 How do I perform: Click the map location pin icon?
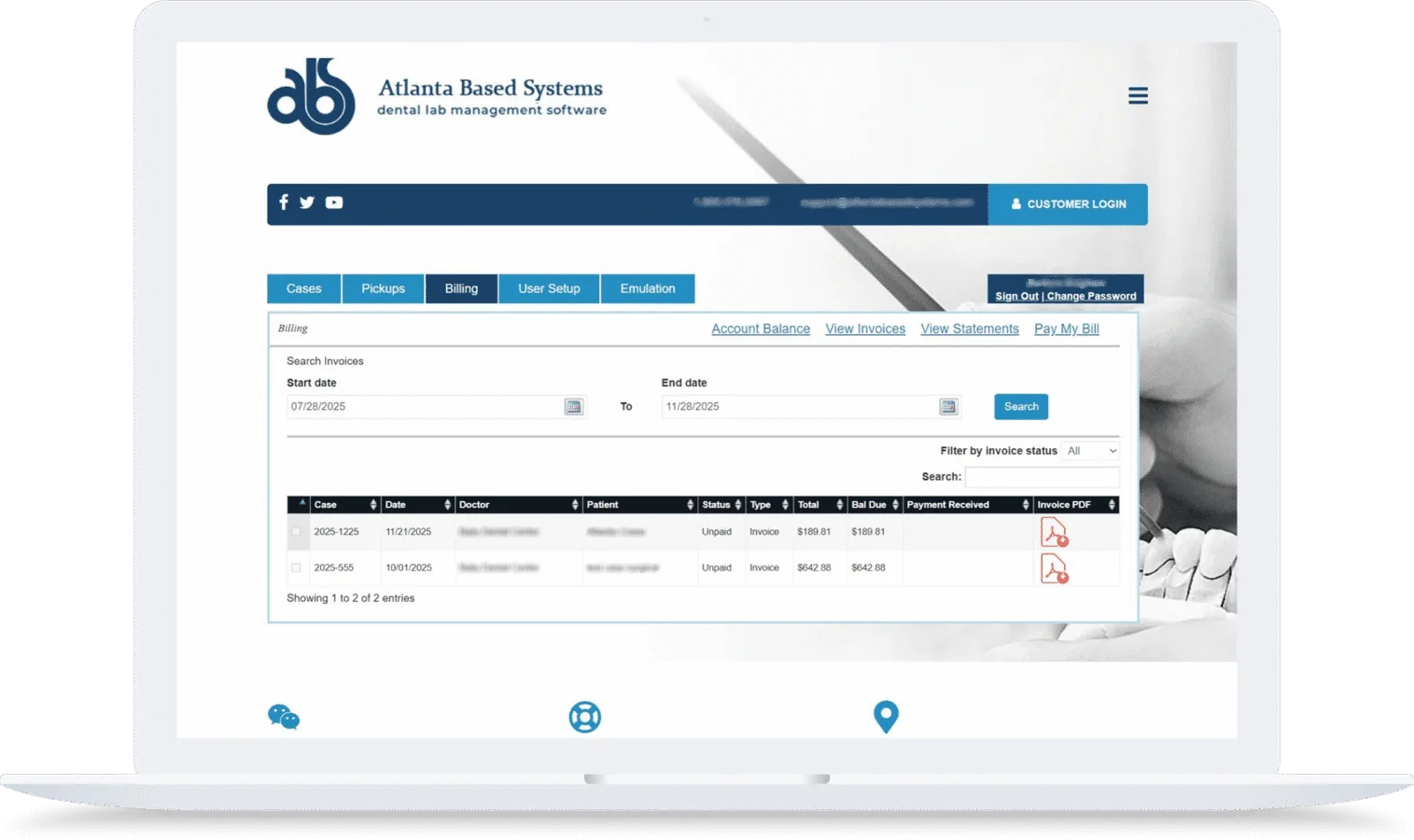pos(886,717)
